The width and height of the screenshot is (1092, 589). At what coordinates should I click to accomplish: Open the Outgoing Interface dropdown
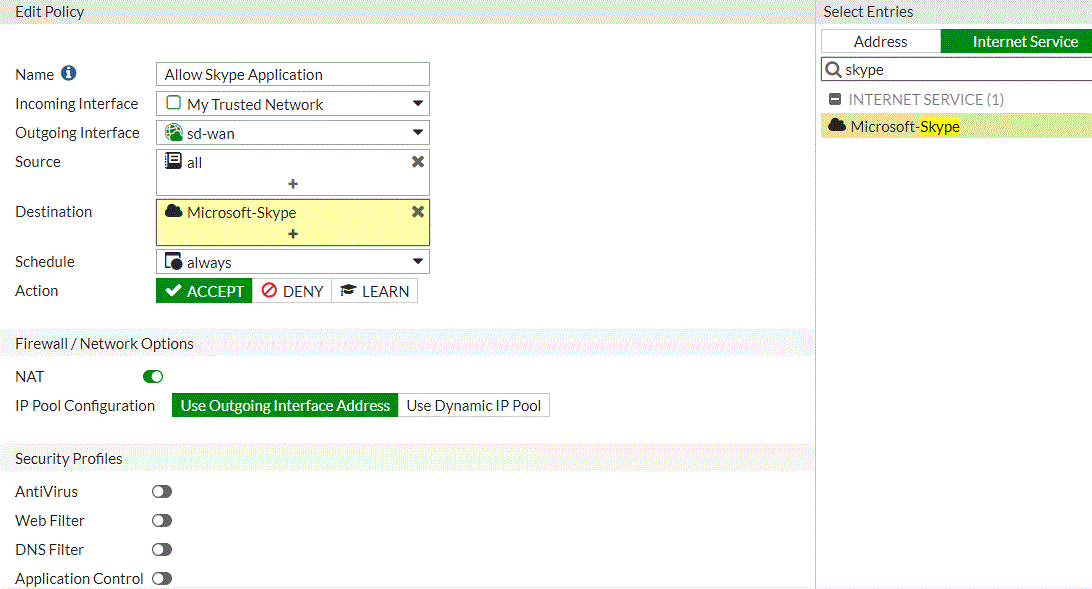[x=418, y=132]
